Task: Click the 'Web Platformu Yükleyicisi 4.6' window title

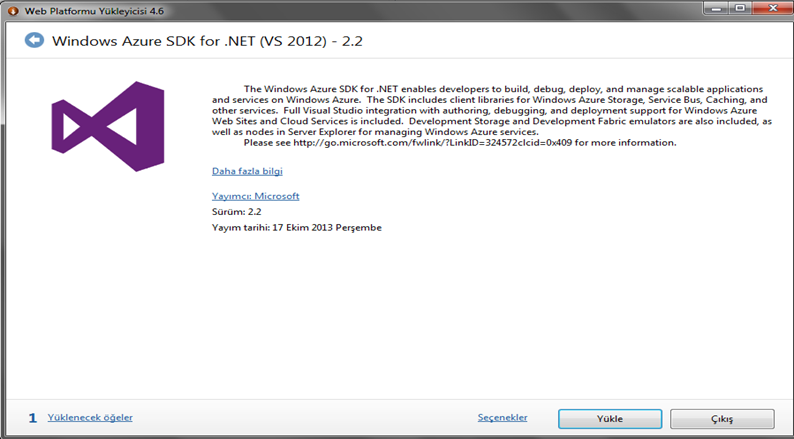Action: [94, 11]
